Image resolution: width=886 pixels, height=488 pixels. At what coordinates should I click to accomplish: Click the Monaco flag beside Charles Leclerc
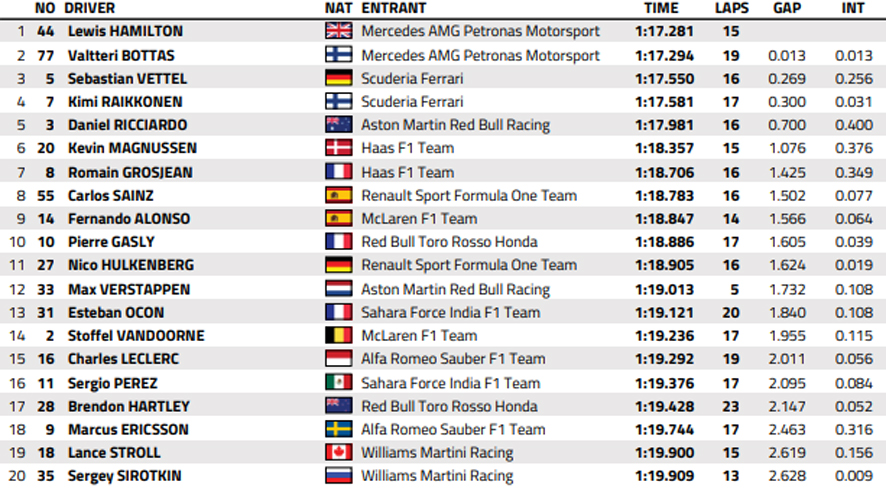pyautogui.click(x=339, y=358)
